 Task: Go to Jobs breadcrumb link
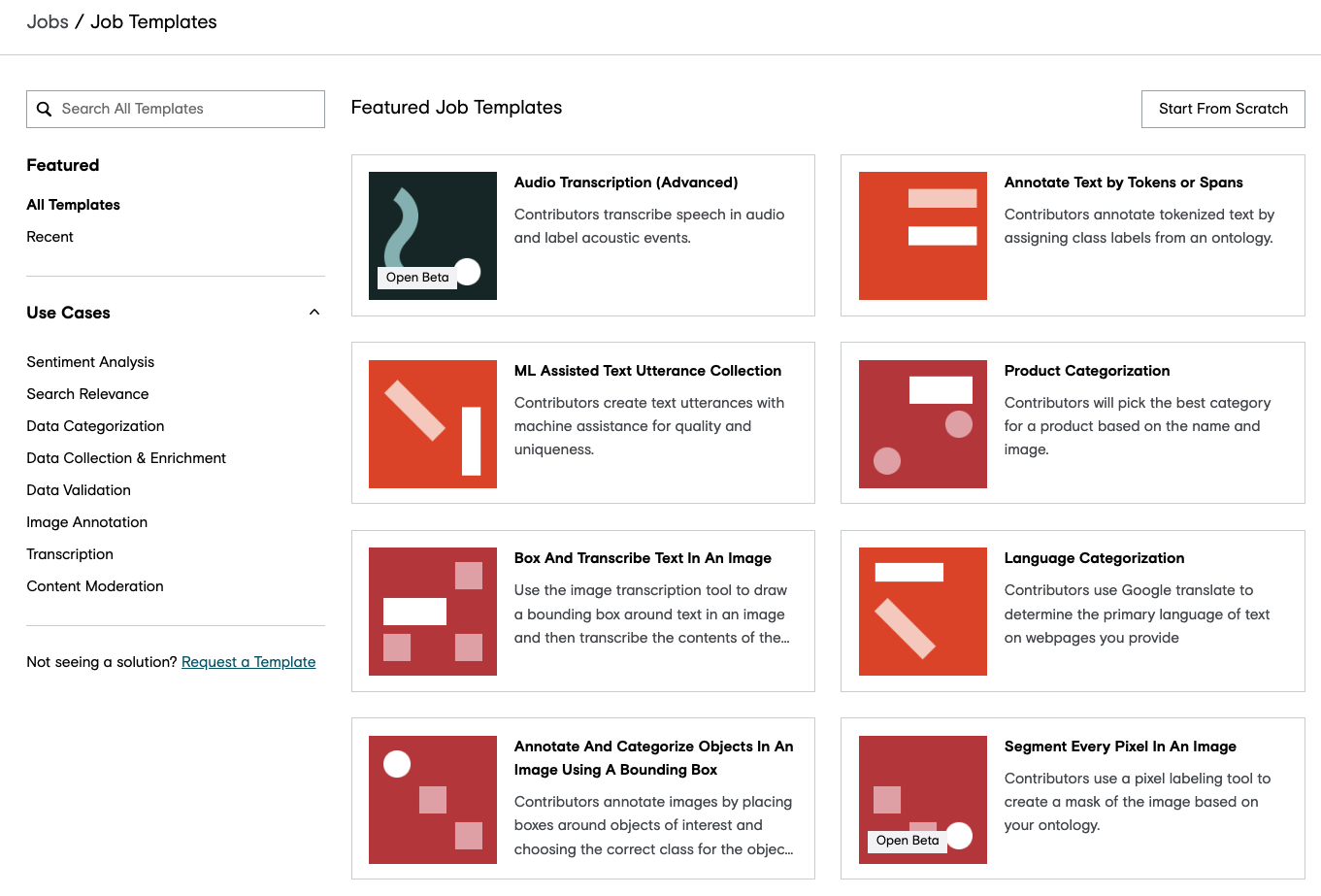click(x=48, y=21)
